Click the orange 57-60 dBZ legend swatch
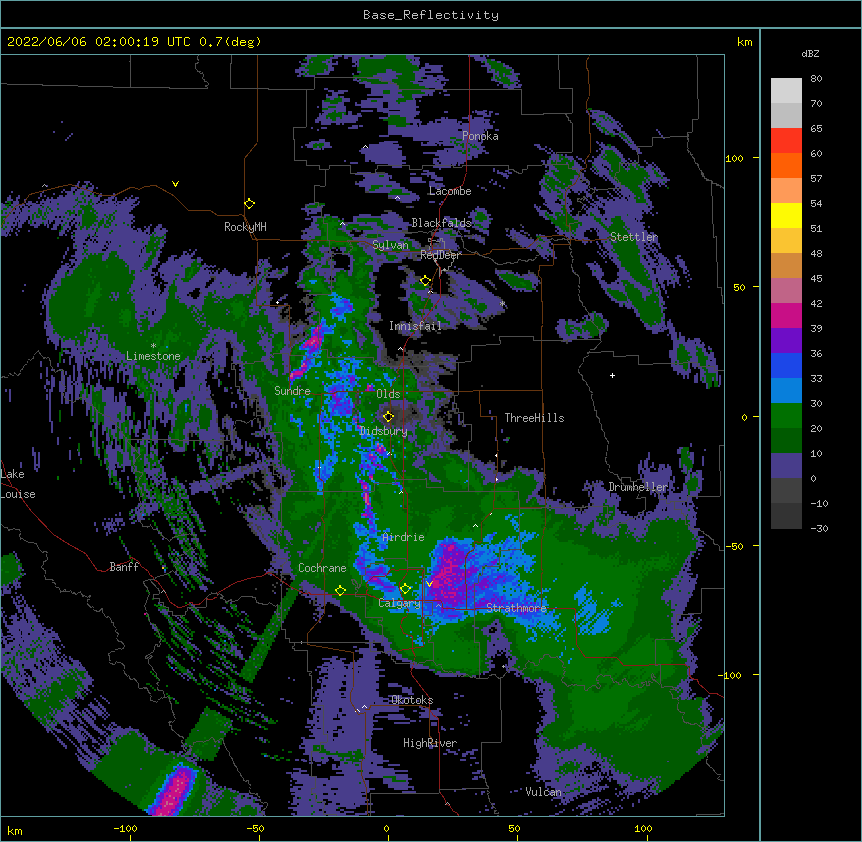Screen dimensions: 862x842 (x=786, y=165)
